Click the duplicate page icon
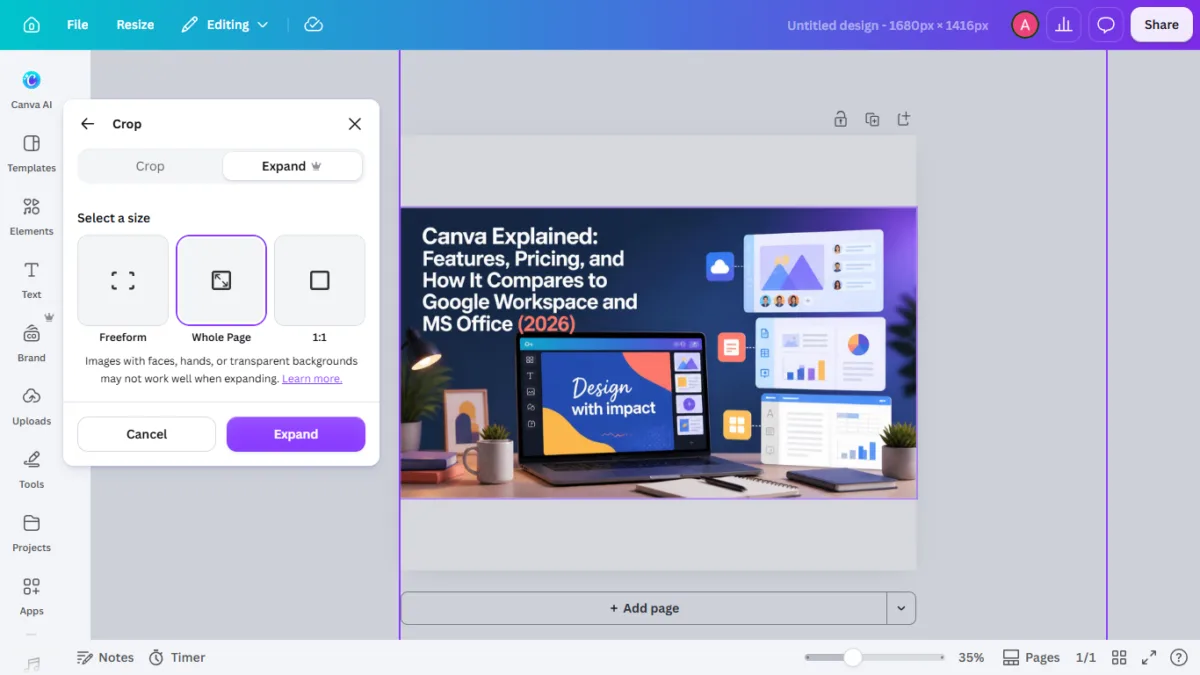The height and width of the screenshot is (675, 1200). [x=872, y=119]
